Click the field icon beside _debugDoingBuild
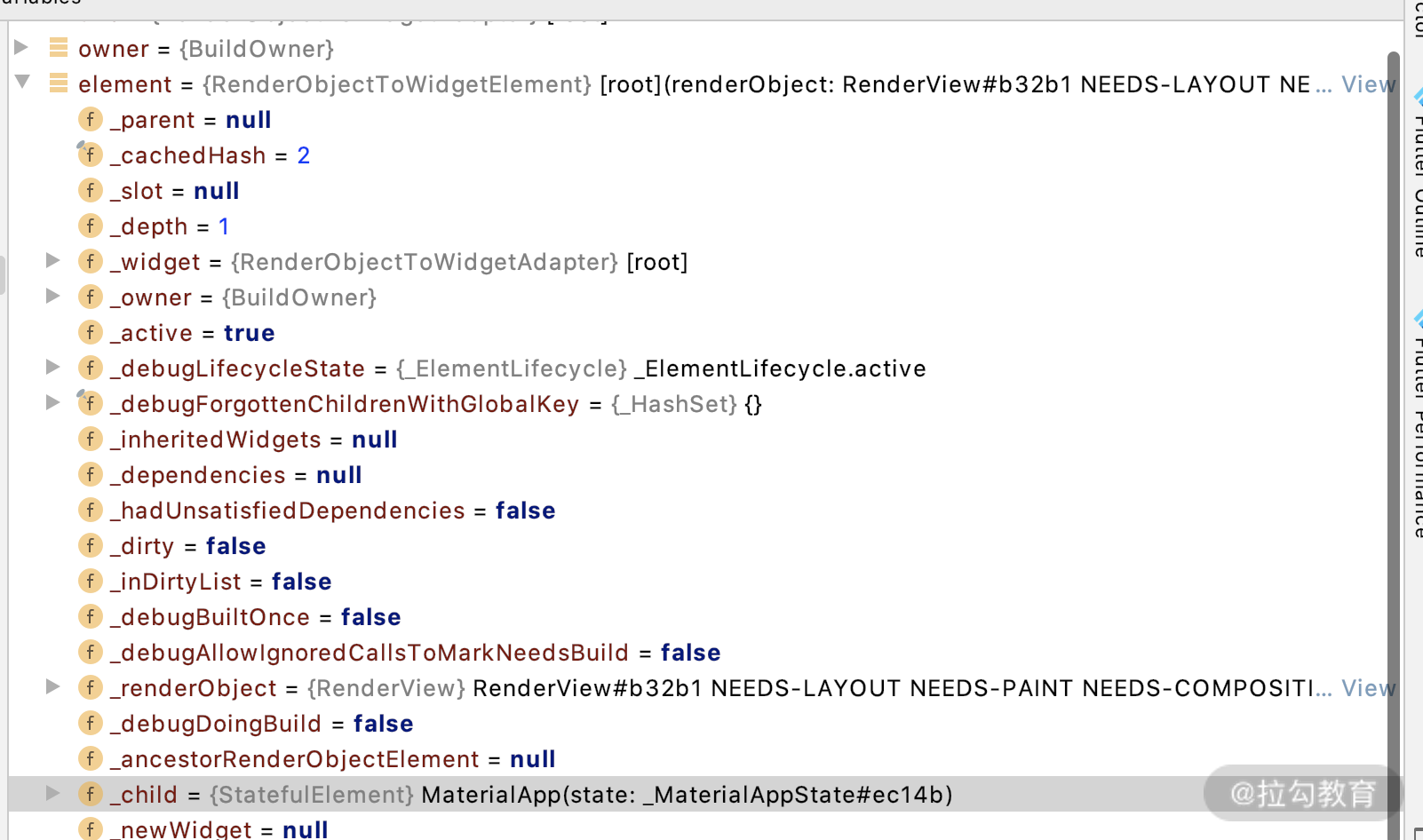The height and width of the screenshot is (840, 1423). pos(91,723)
